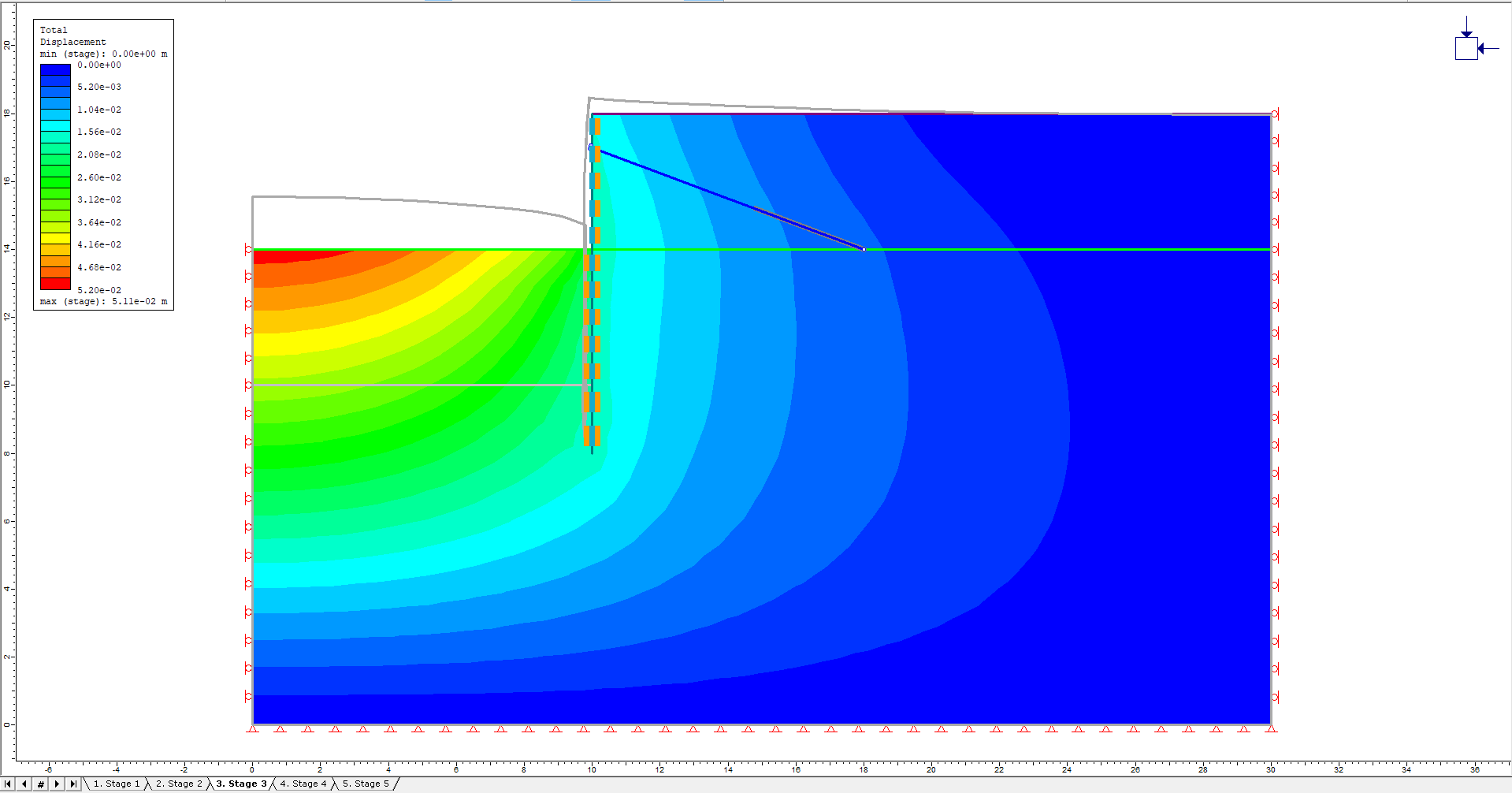
Task: Pick the red swatch in the legend
Action: tap(55, 284)
